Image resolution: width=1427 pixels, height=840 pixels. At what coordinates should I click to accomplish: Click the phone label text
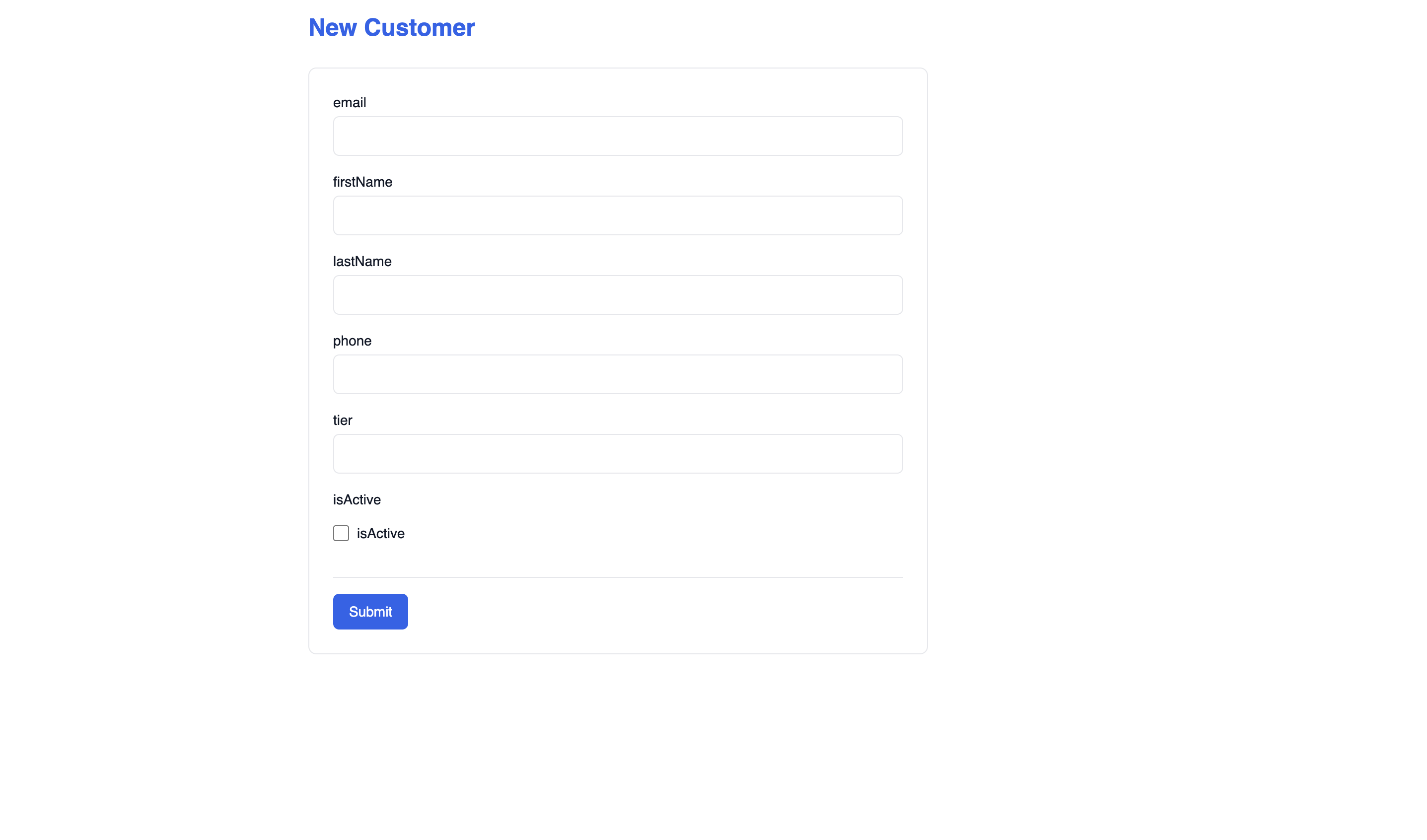[352, 341]
